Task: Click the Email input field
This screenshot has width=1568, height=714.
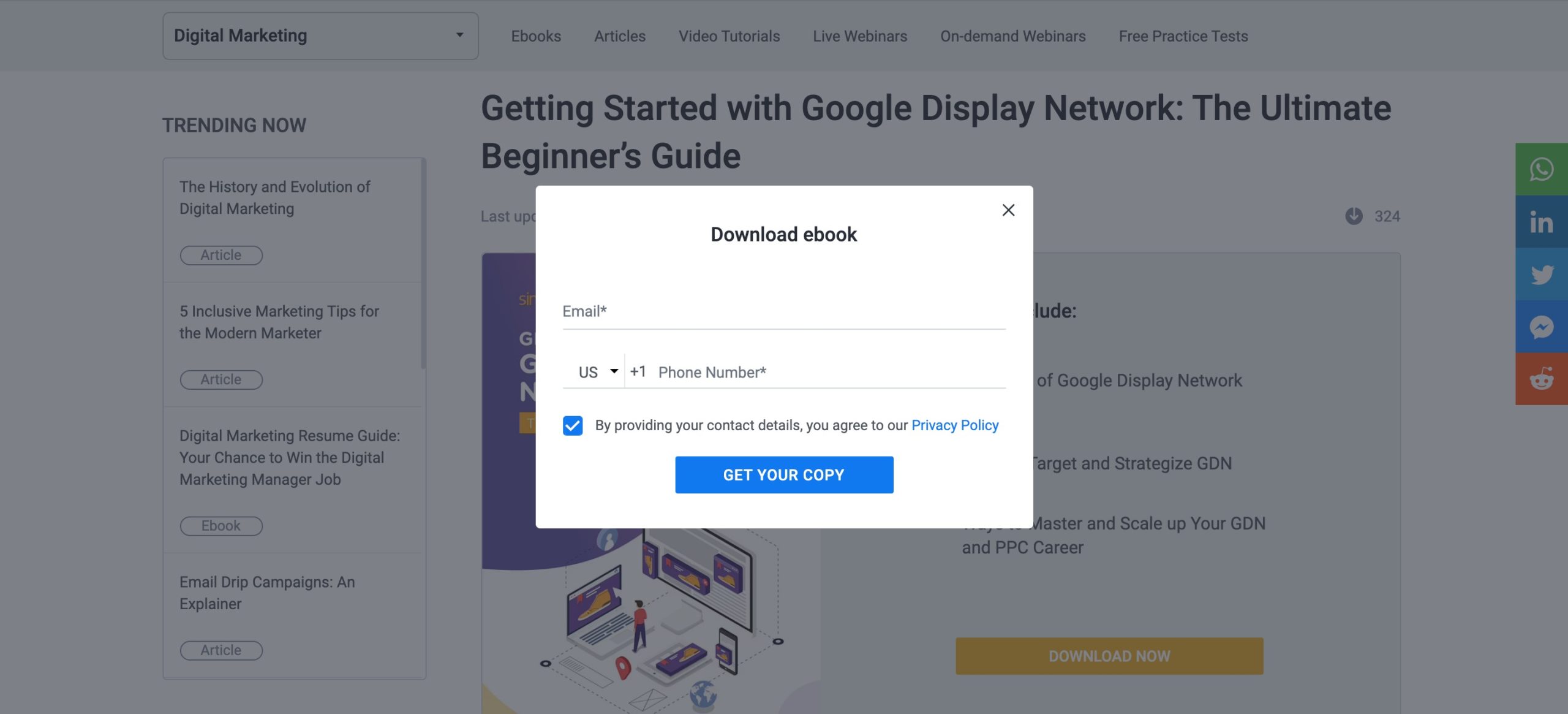Action: pyautogui.click(x=783, y=311)
